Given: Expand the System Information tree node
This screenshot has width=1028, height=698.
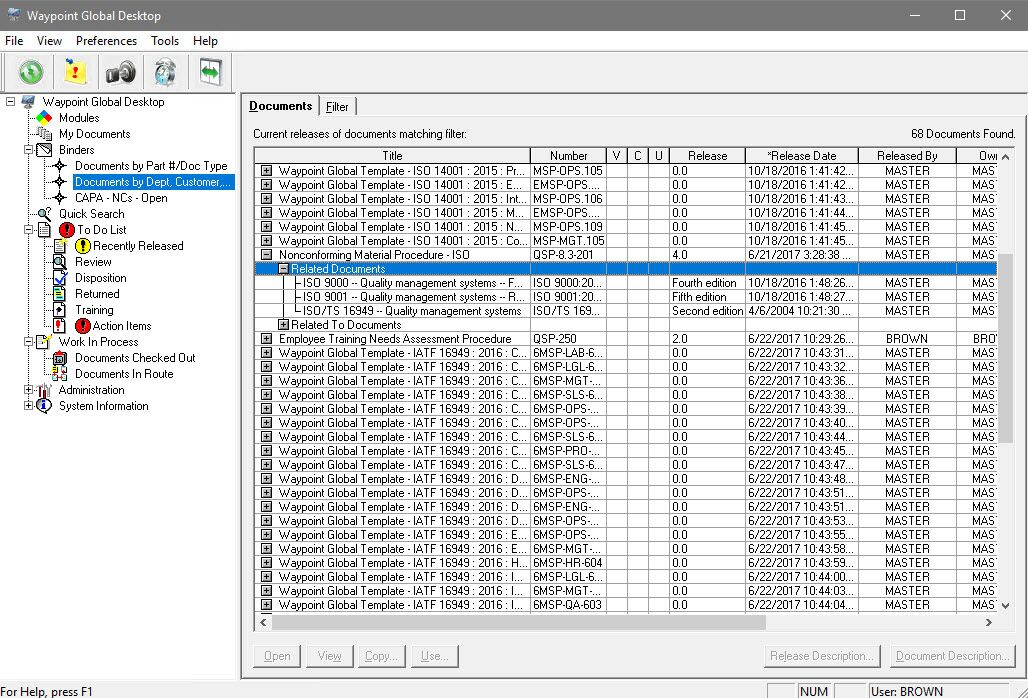Looking at the screenshot, I should pos(28,406).
